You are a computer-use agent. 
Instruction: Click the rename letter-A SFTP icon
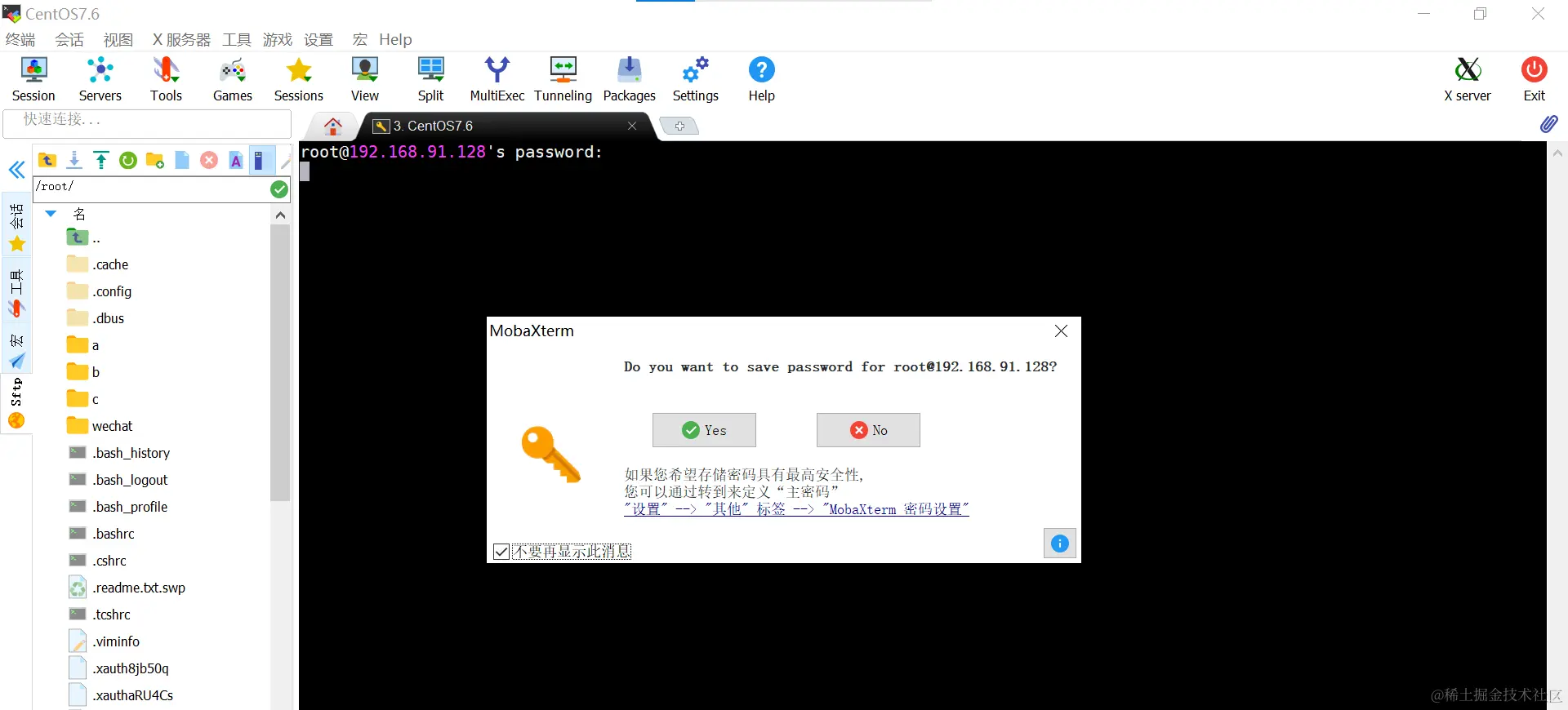pos(236,160)
